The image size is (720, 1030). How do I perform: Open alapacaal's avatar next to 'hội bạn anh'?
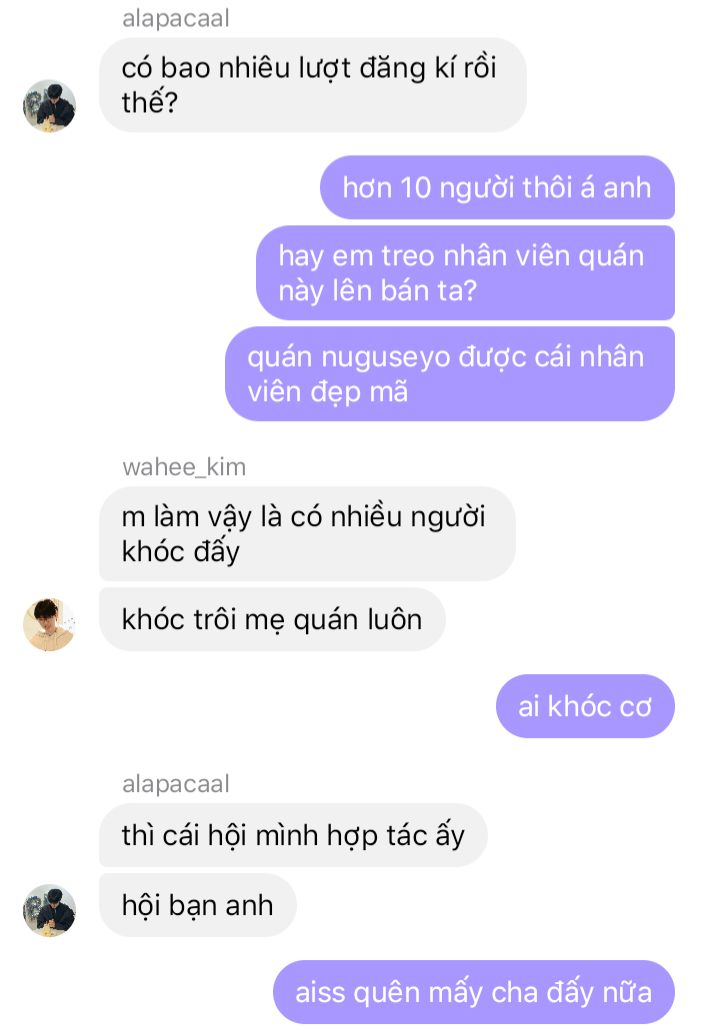[49, 910]
